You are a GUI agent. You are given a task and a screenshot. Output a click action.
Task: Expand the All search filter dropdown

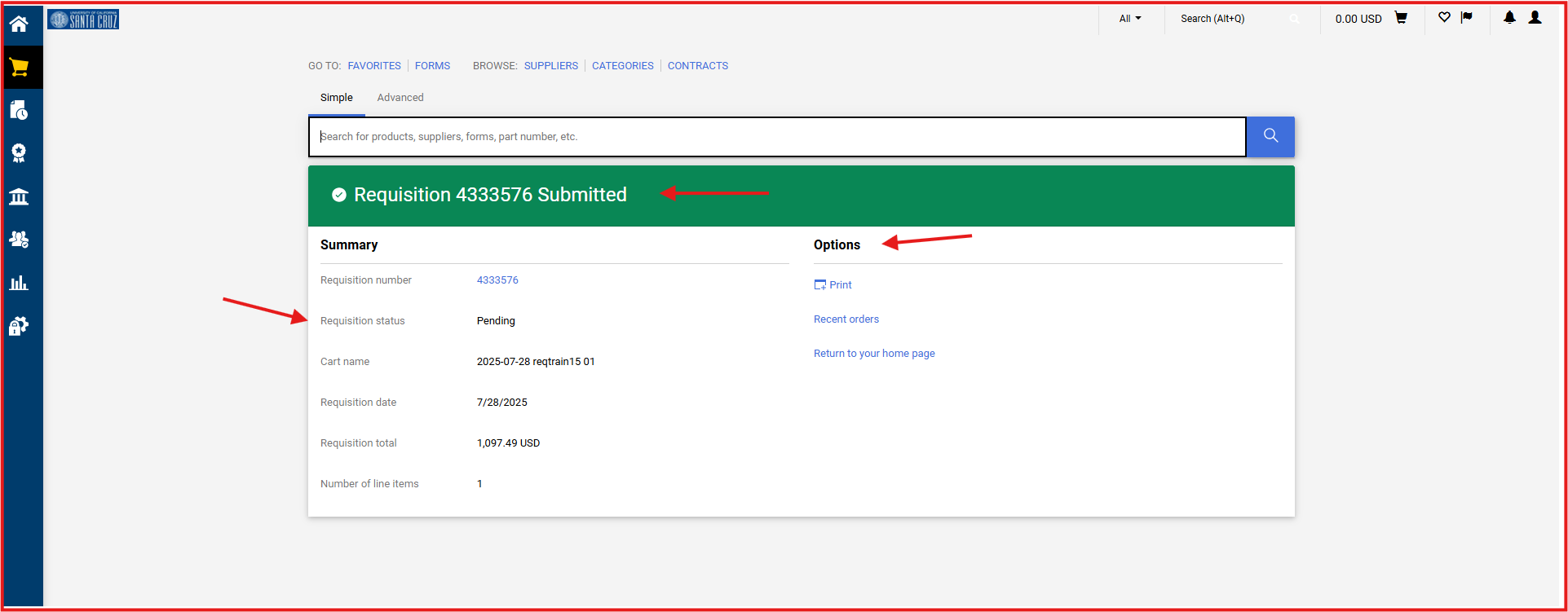(x=1129, y=19)
